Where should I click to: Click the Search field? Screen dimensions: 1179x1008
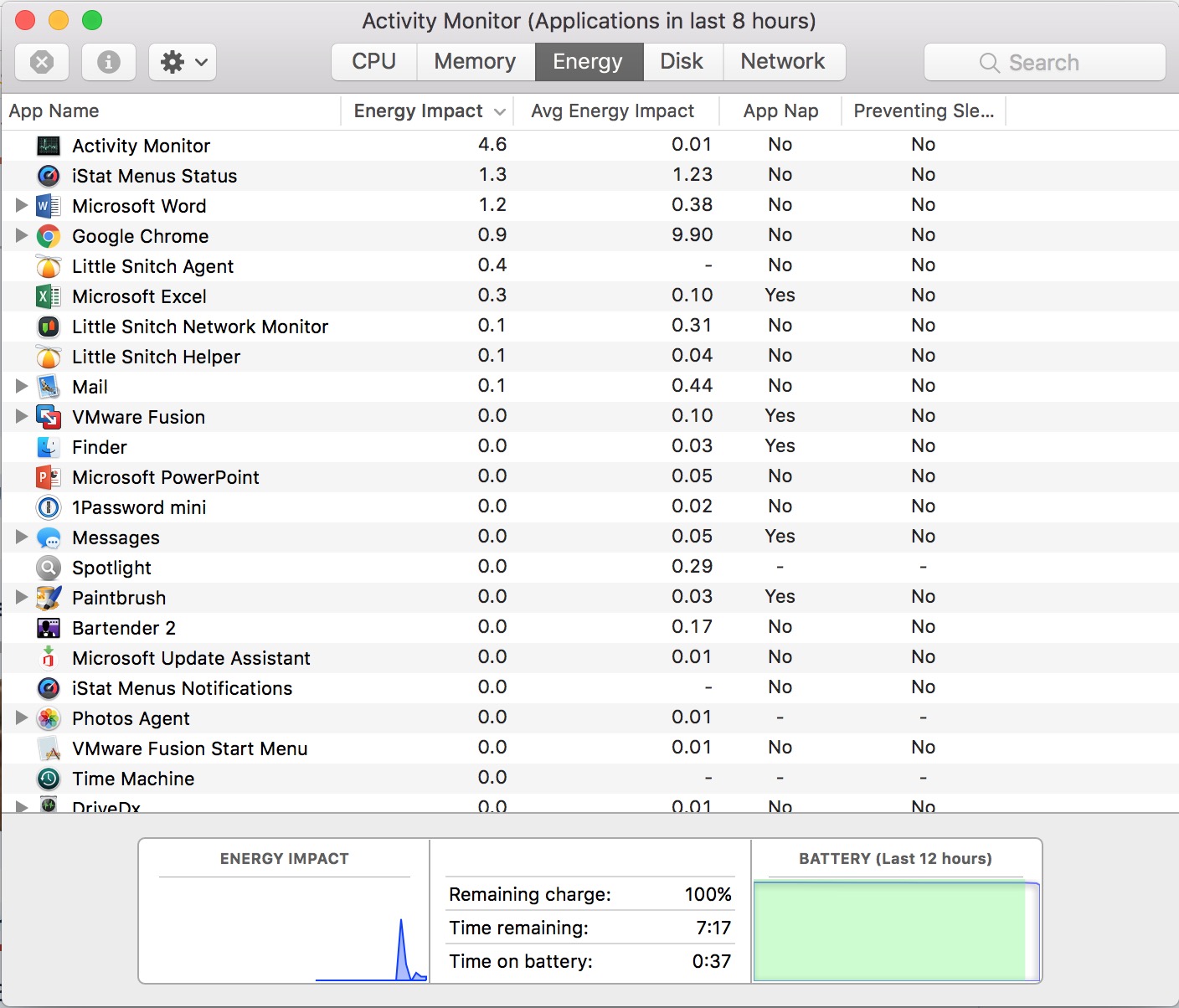[1044, 62]
